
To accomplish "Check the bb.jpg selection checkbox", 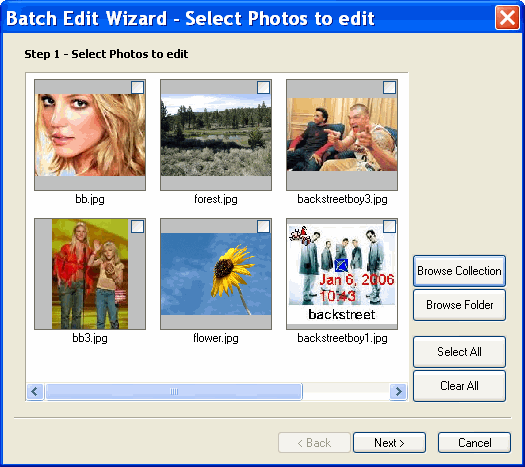I will [138, 88].
